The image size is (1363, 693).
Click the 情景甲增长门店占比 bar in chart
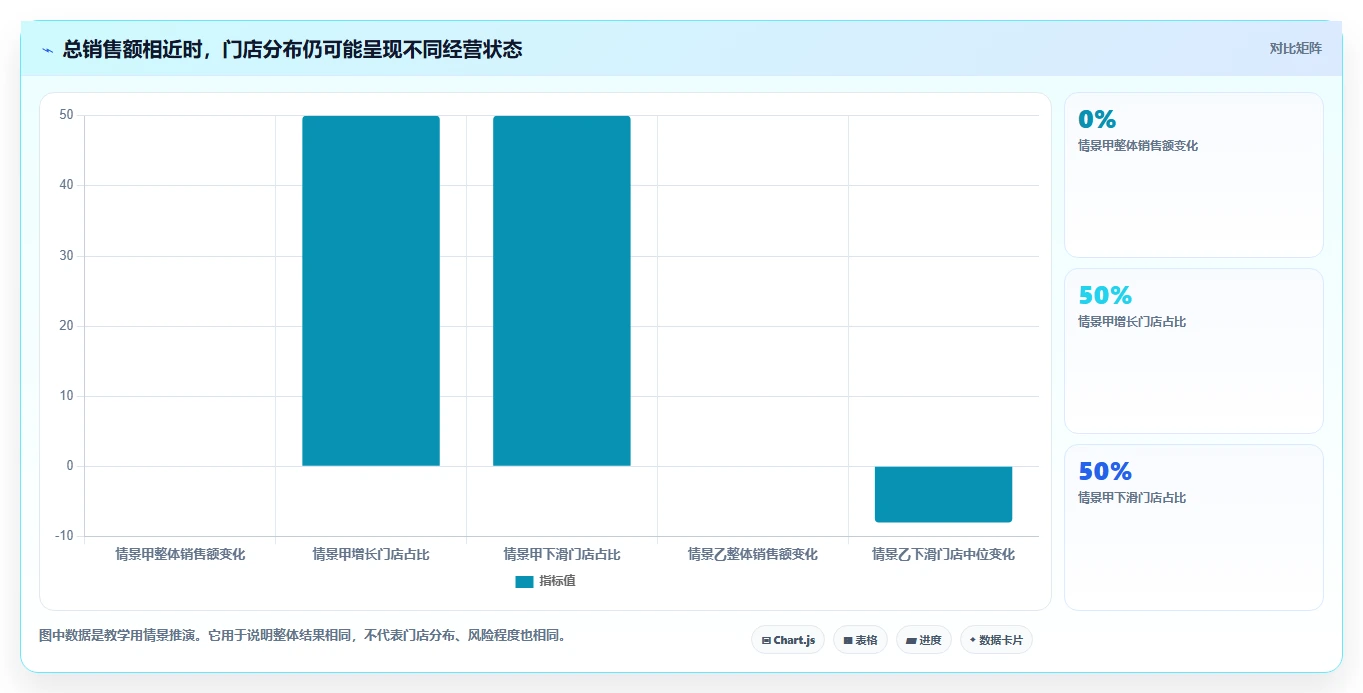[371, 291]
